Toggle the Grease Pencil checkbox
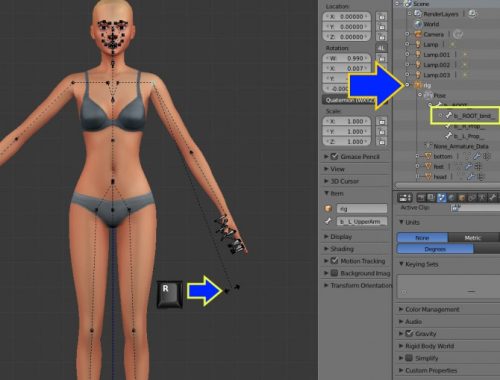 (x=334, y=156)
